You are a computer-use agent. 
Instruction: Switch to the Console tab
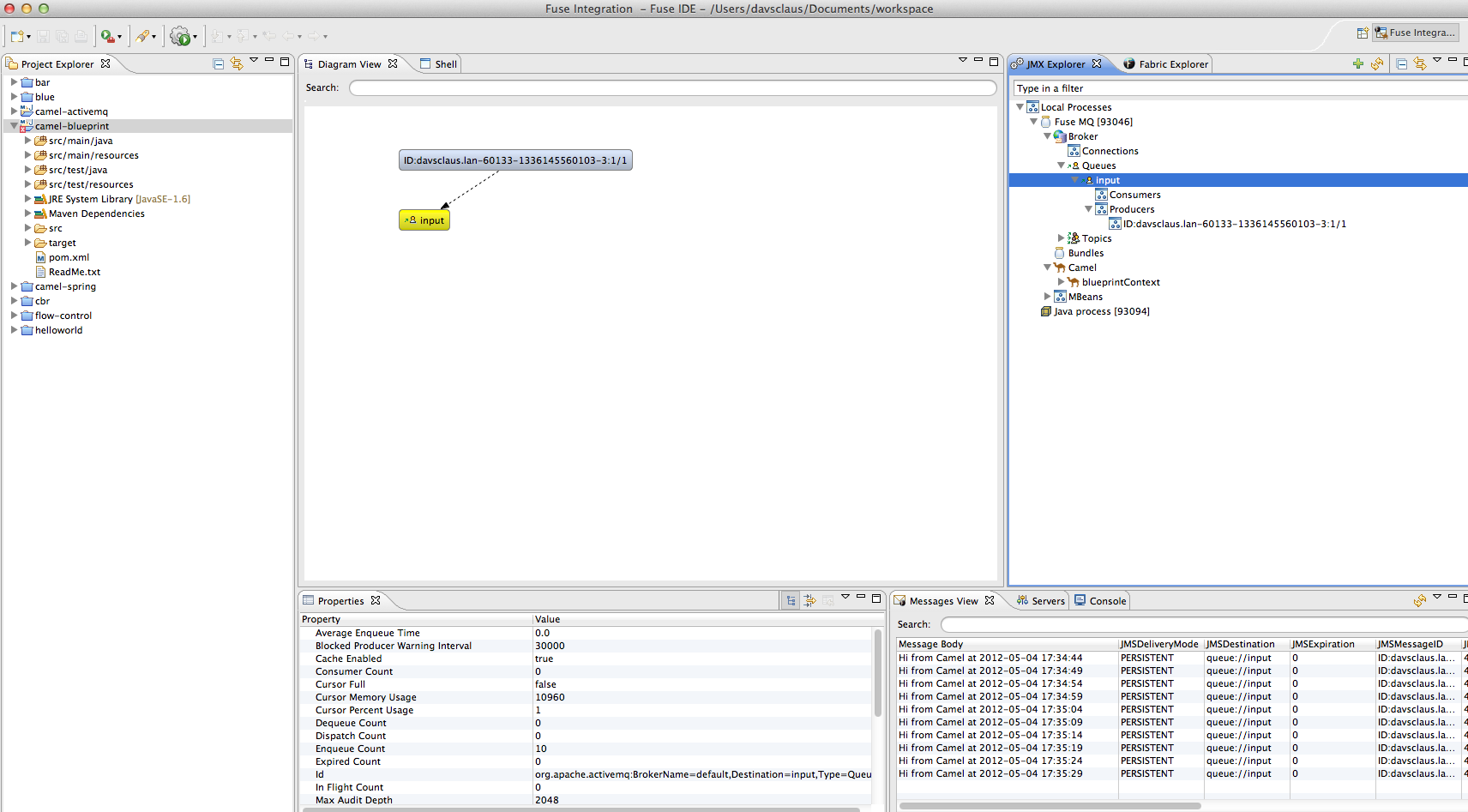point(1100,601)
